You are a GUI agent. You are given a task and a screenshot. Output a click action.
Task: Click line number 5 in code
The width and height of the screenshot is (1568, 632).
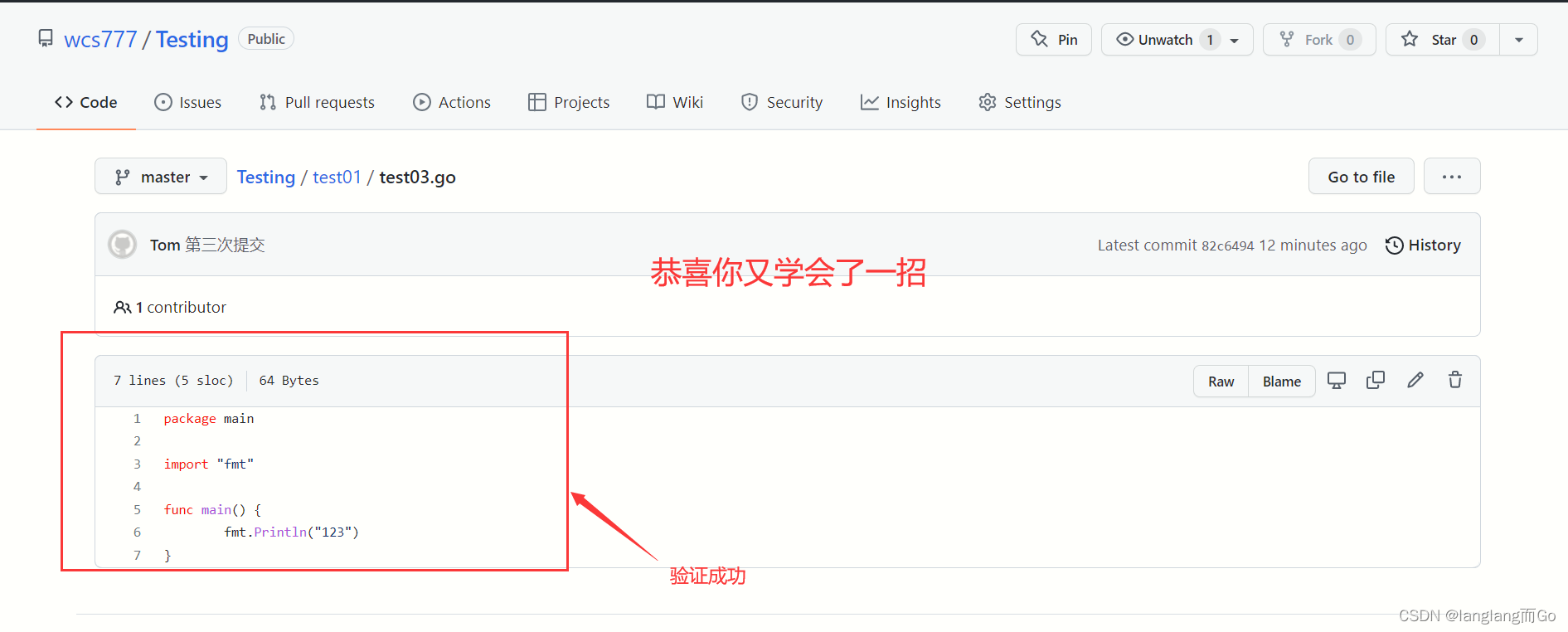tap(137, 510)
